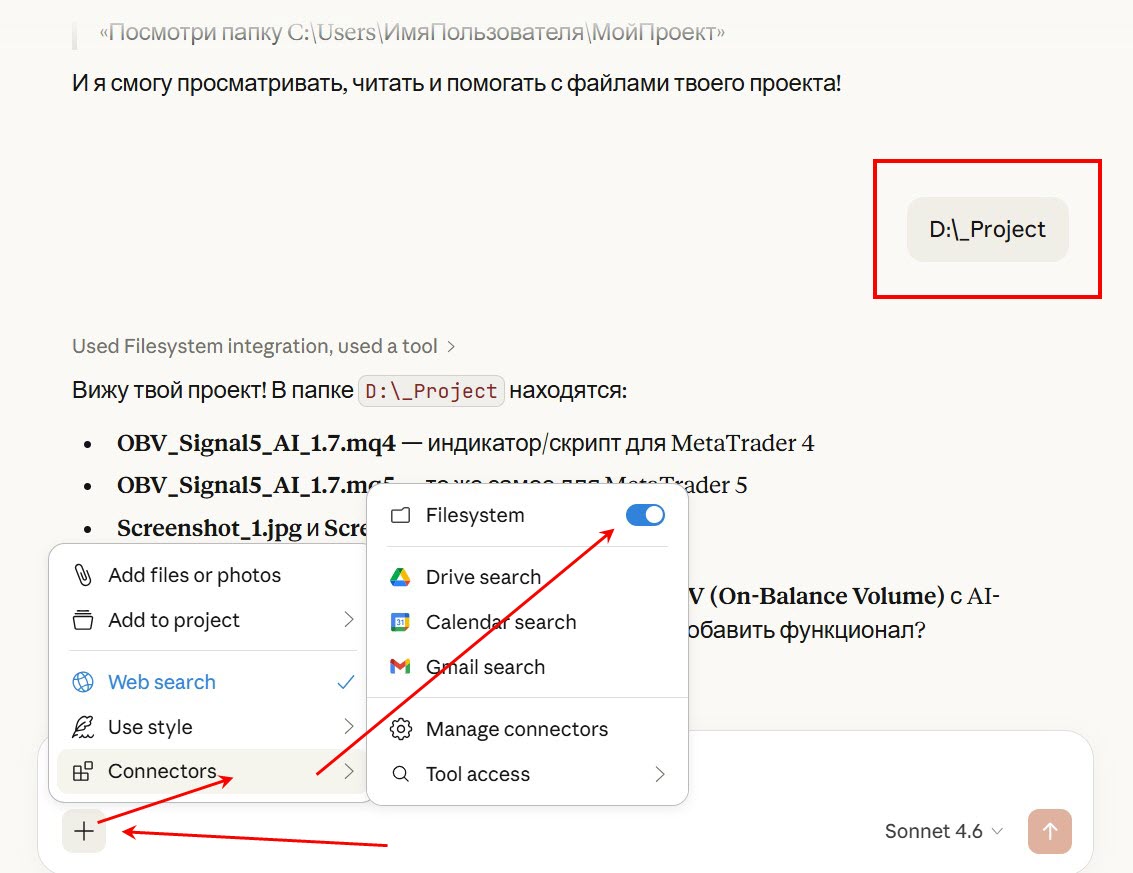Click the send message arrow button

coord(1049,831)
